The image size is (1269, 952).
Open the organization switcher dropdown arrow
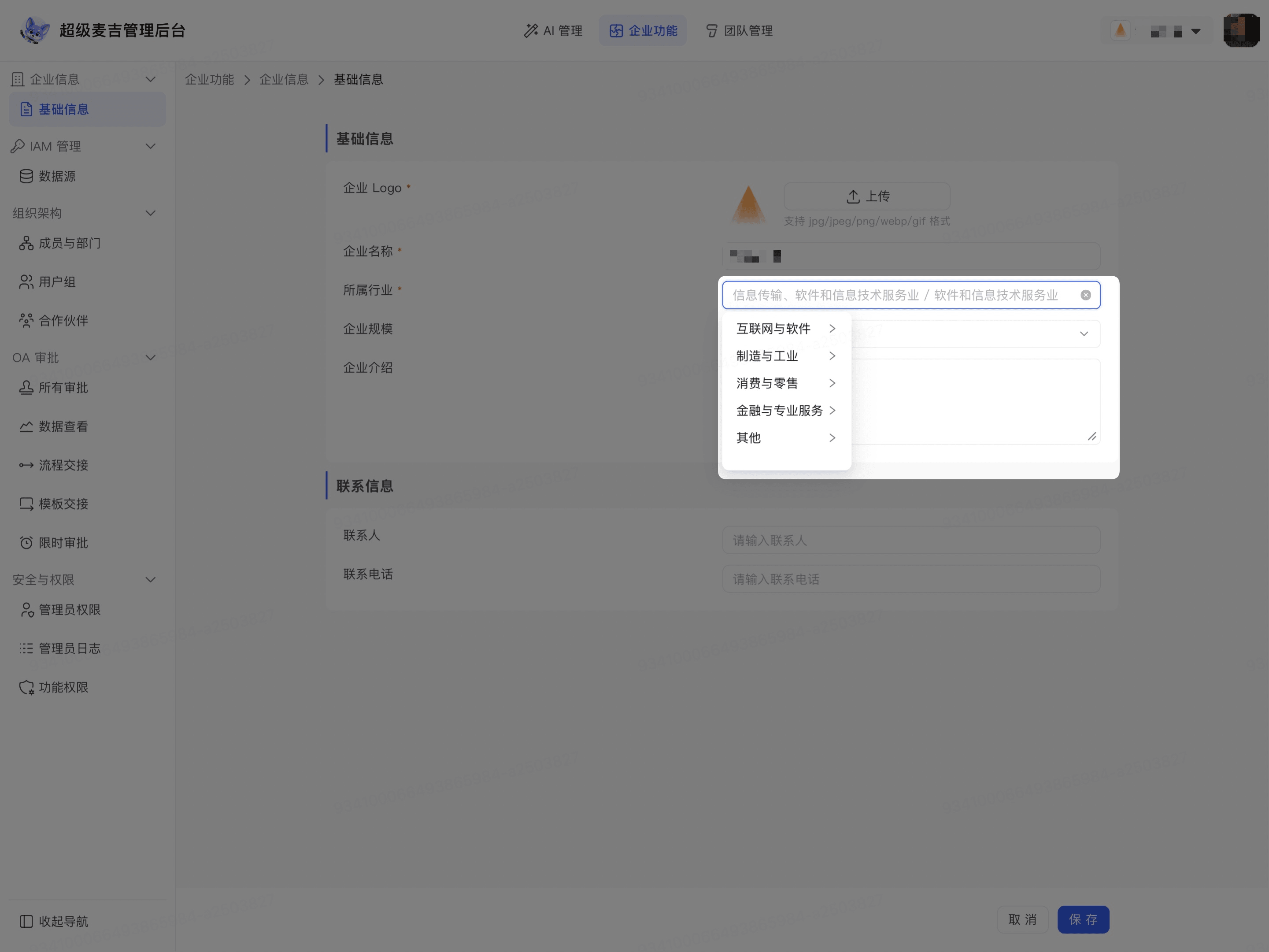(x=1195, y=31)
